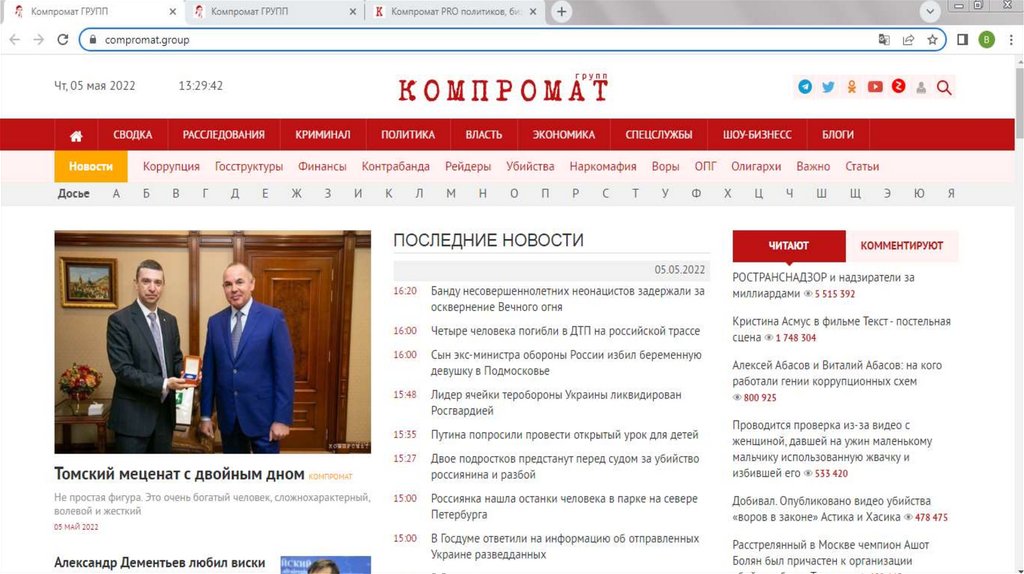Open the СВОДКА menu item

pyautogui.click(x=133, y=135)
